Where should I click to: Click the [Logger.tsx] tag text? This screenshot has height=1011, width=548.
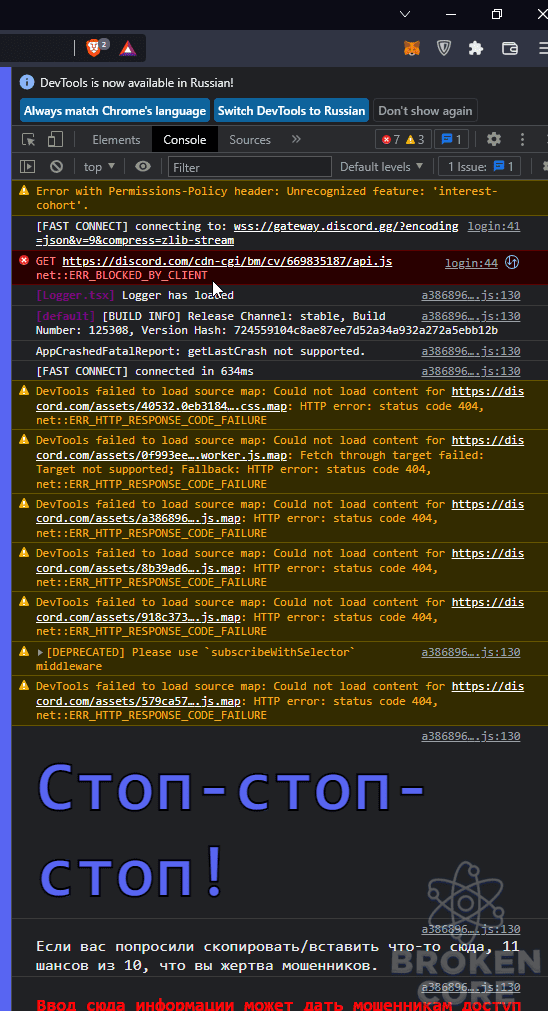(x=75, y=295)
